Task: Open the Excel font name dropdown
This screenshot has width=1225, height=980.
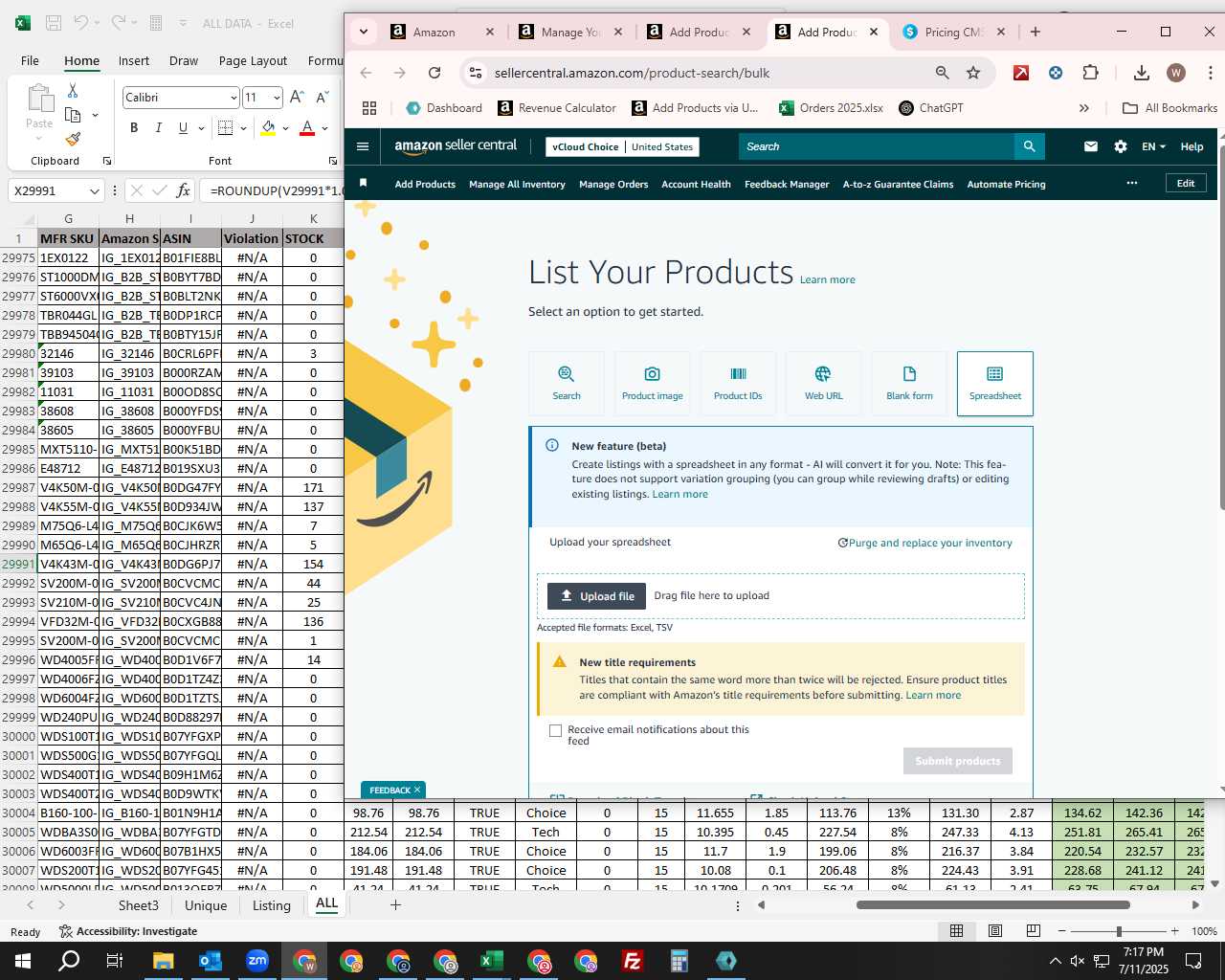Action: pyautogui.click(x=234, y=98)
